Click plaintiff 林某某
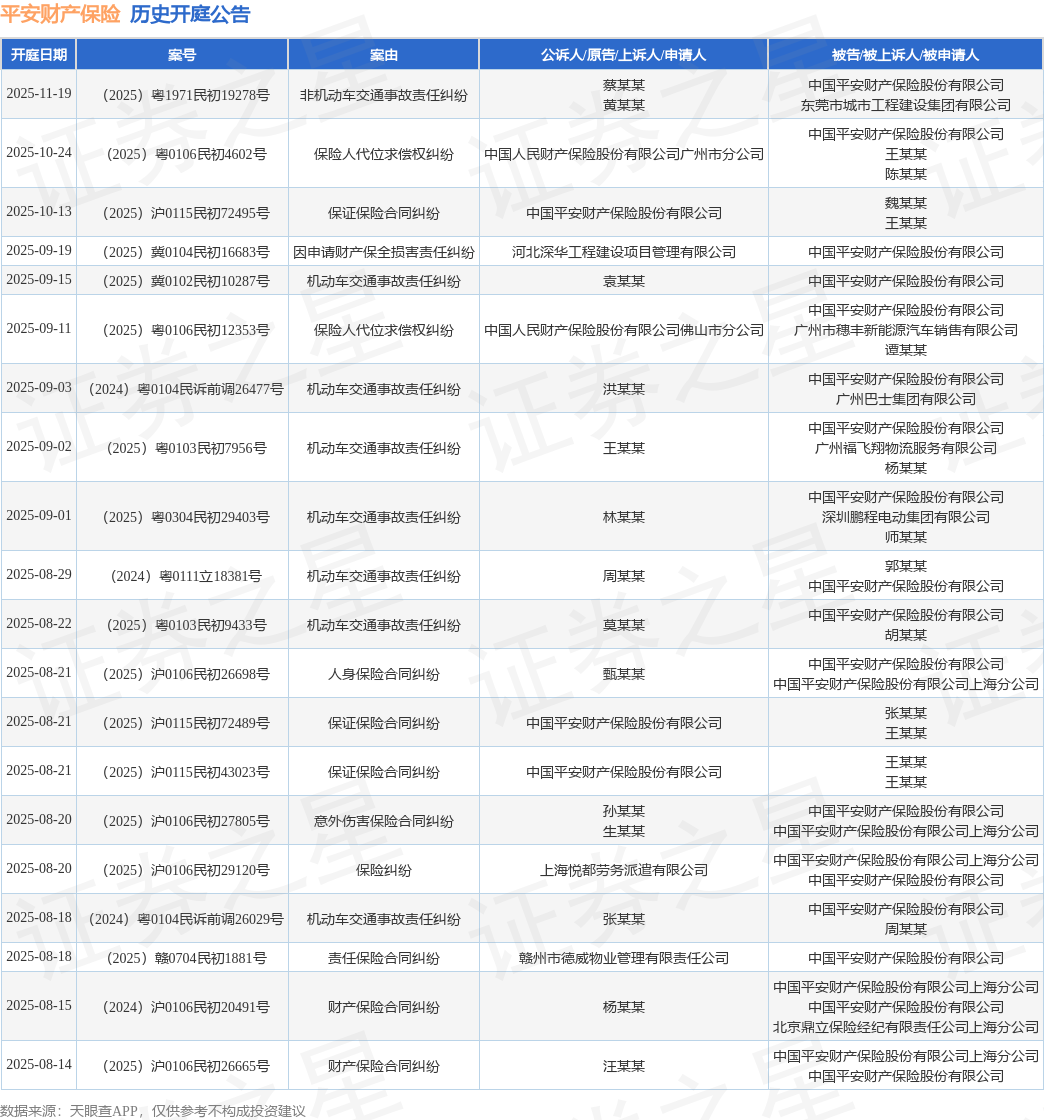 [x=623, y=517]
